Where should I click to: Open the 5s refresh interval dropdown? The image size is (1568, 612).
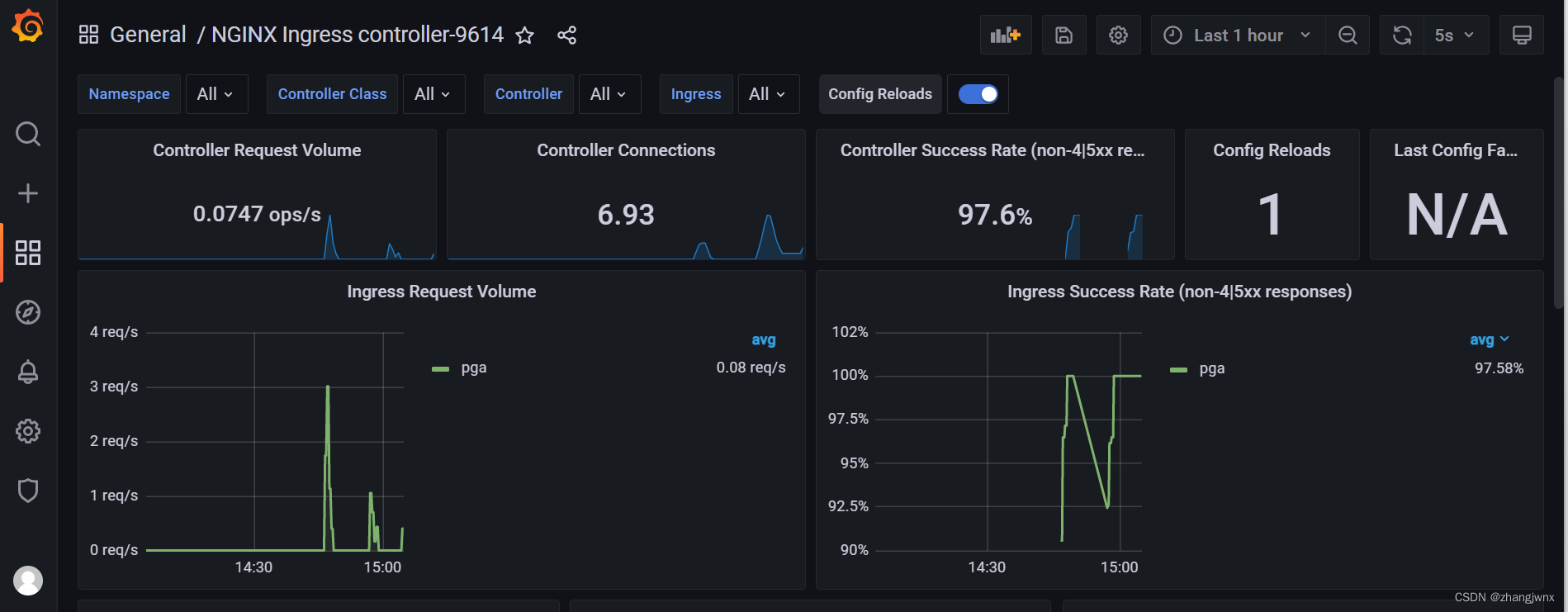point(1456,35)
